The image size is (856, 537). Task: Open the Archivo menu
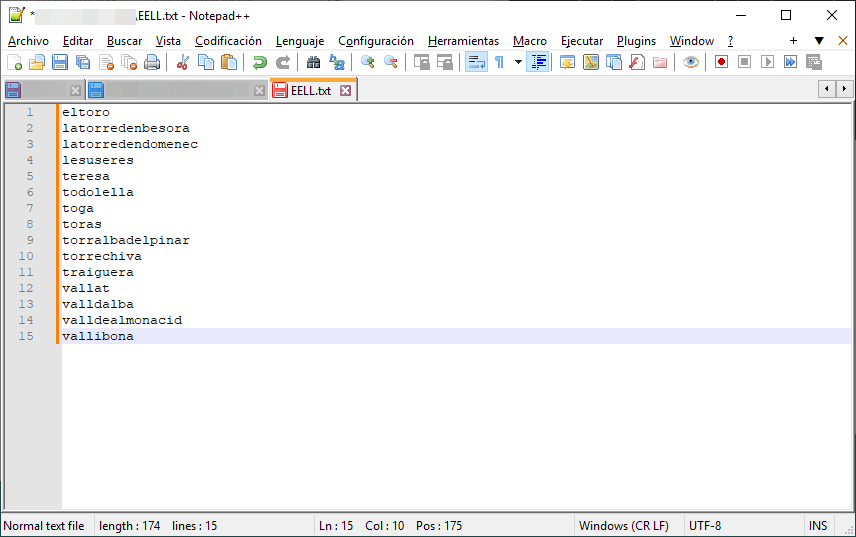[x=28, y=41]
